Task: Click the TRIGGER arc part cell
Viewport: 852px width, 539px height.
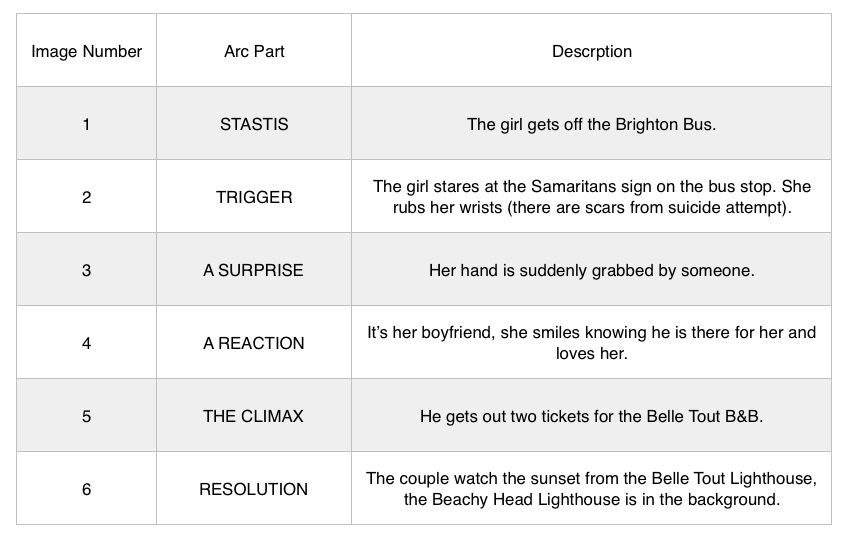Action: (253, 197)
